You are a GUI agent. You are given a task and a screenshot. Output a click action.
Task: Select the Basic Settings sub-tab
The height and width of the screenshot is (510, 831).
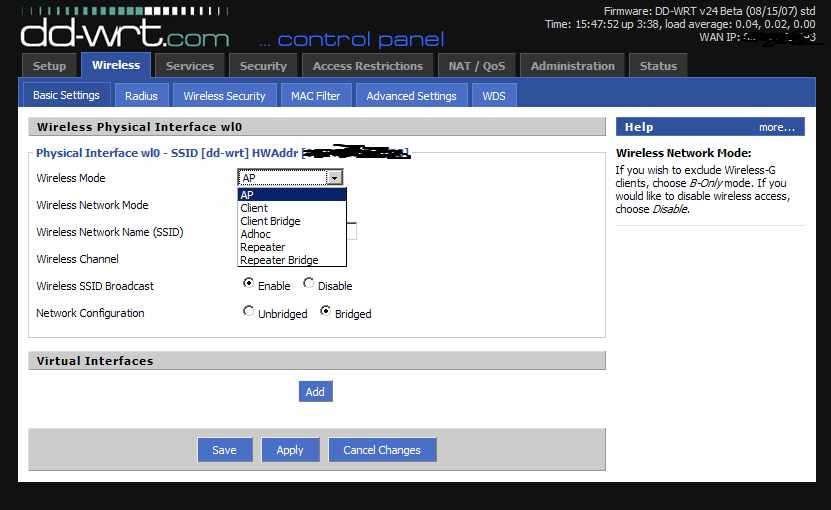click(66, 95)
